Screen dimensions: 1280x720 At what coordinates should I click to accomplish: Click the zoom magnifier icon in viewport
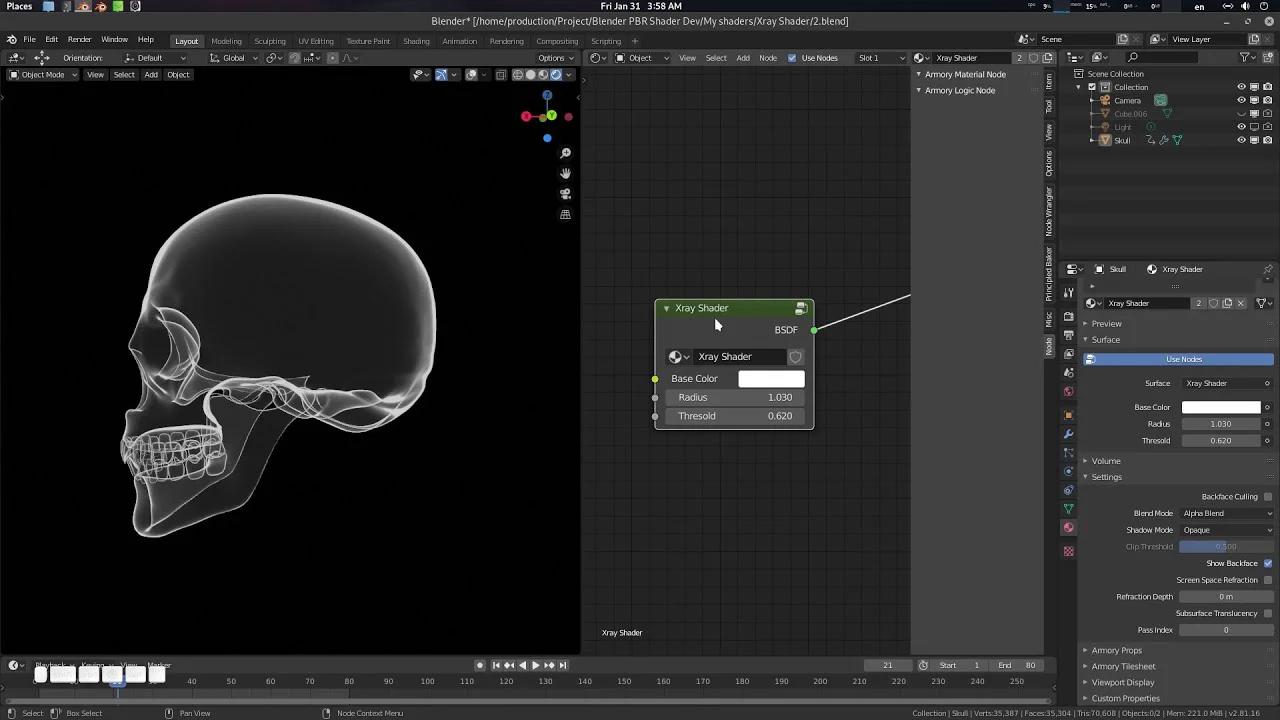point(565,153)
